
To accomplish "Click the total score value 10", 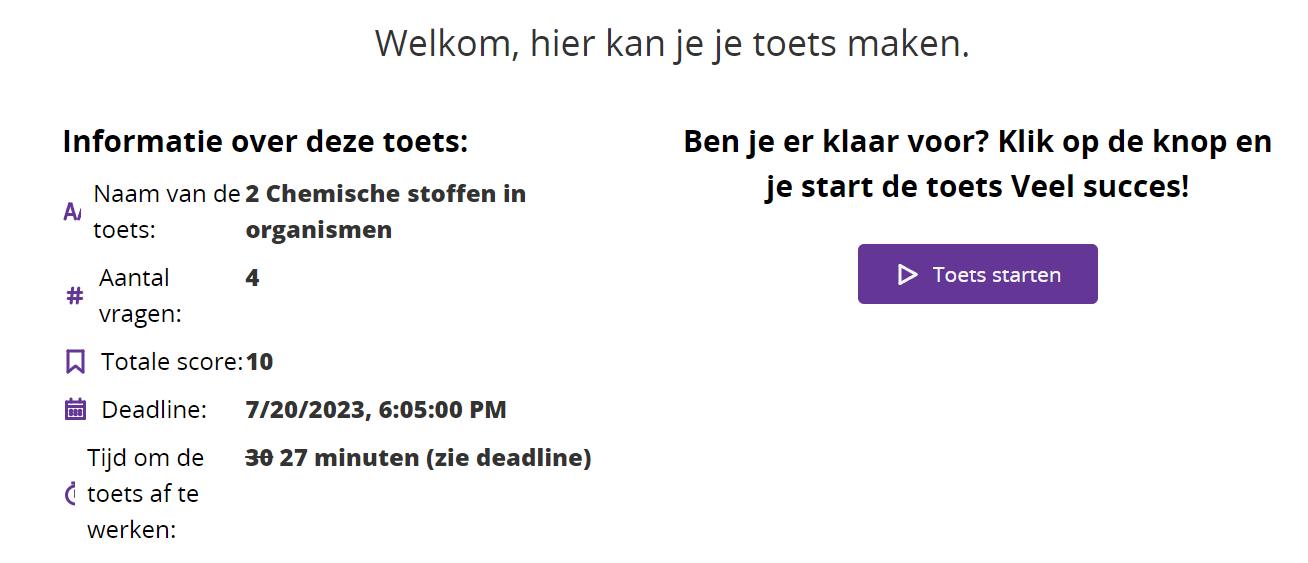I will tap(259, 361).
